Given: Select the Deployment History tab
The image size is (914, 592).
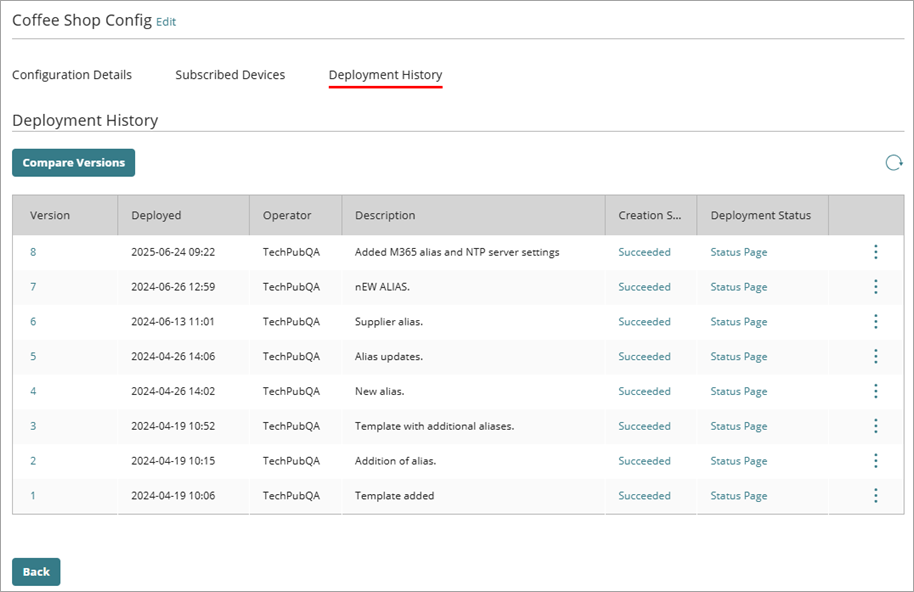Looking at the screenshot, I should point(385,75).
